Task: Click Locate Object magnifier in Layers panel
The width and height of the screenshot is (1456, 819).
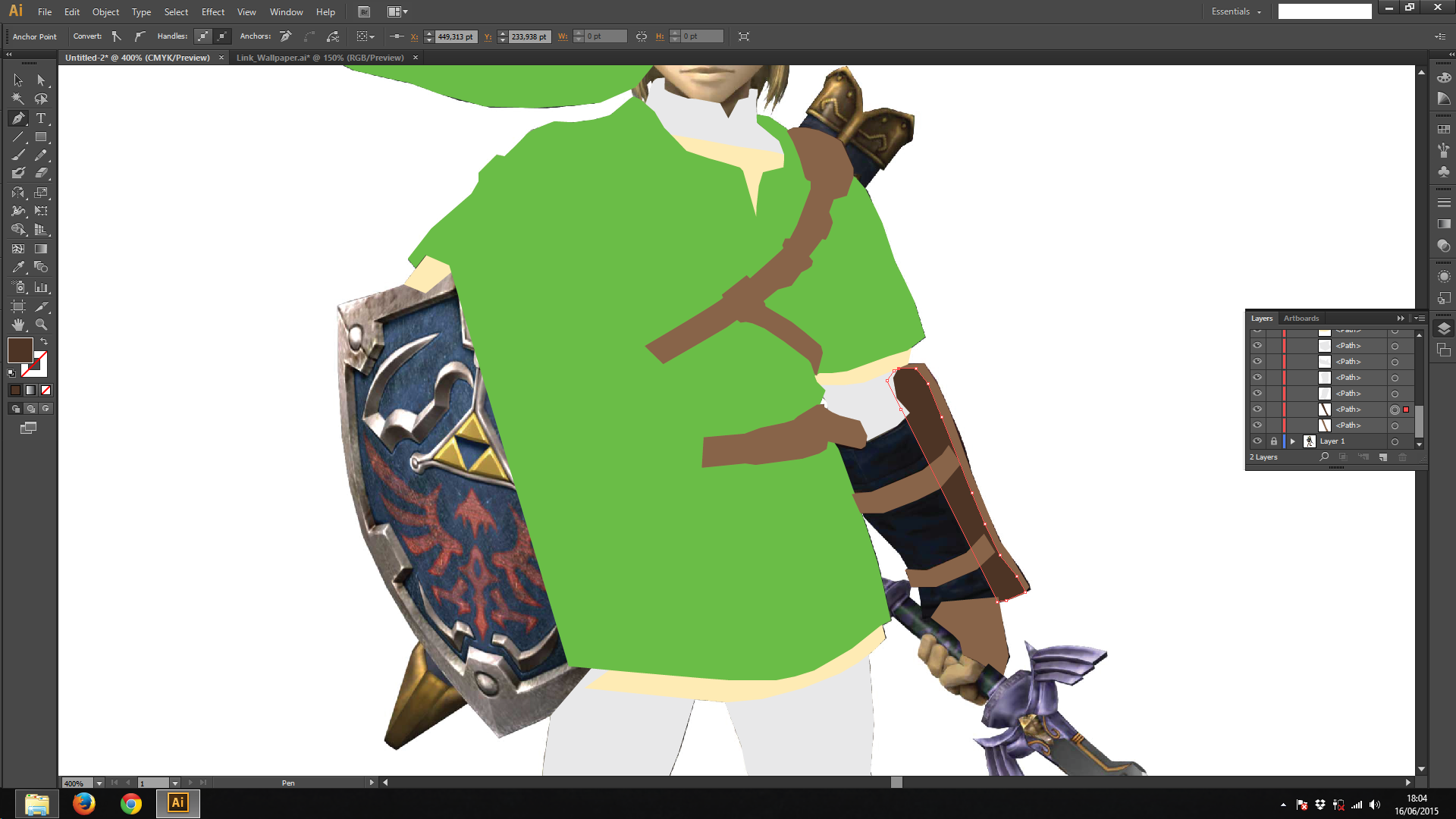Action: tap(1324, 457)
